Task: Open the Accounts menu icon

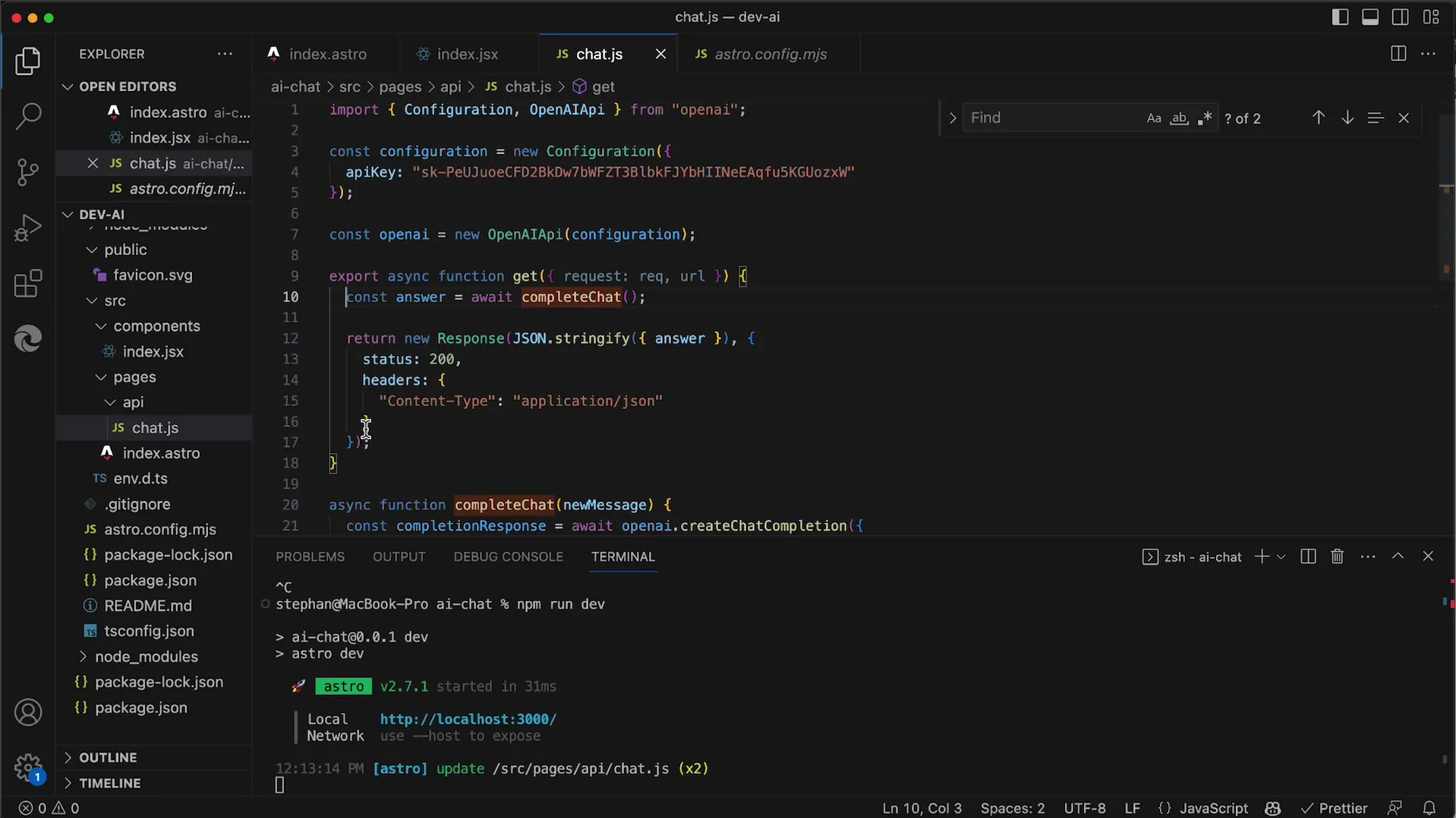Action: pyautogui.click(x=28, y=713)
